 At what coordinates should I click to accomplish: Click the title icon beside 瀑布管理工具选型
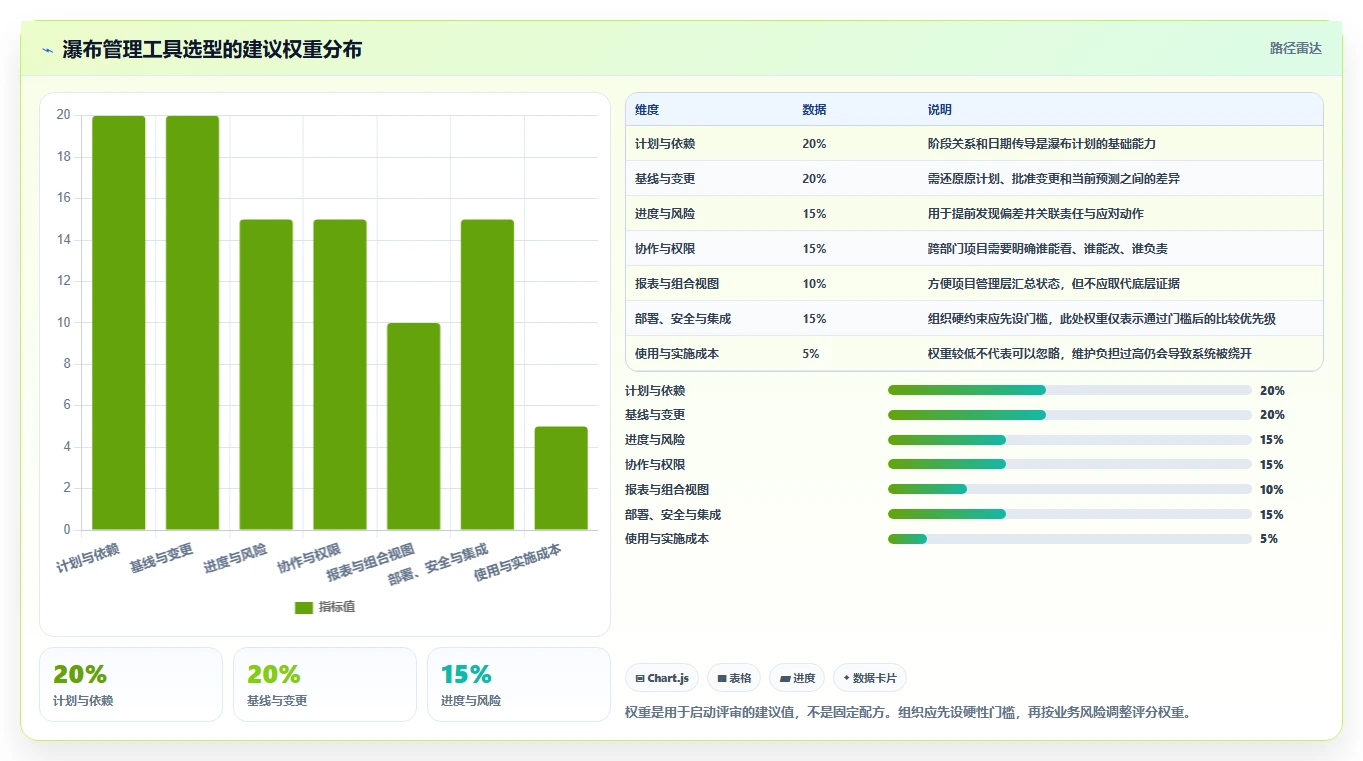coord(47,50)
